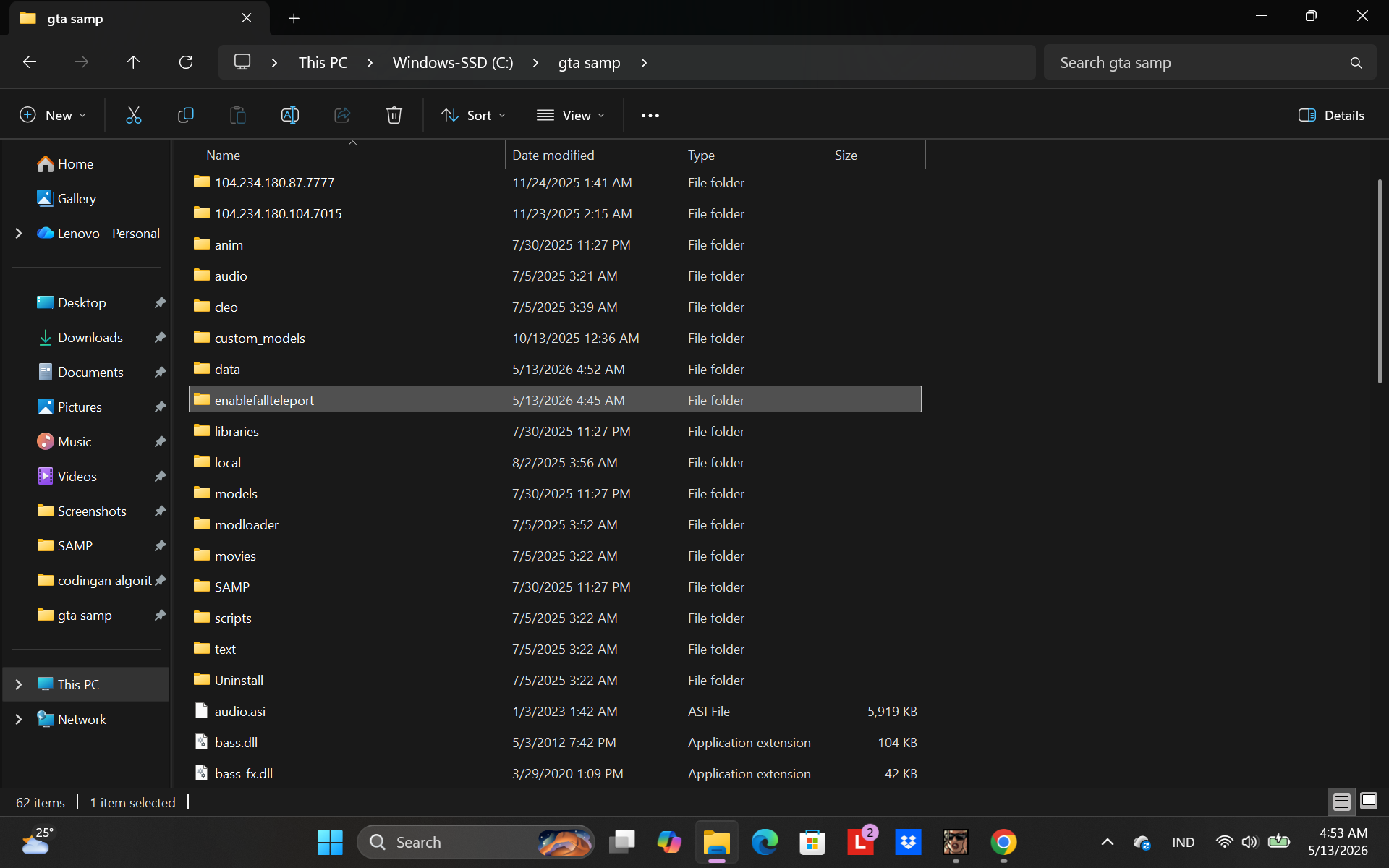Click gta samp breadcrumb in address bar

tap(589, 63)
